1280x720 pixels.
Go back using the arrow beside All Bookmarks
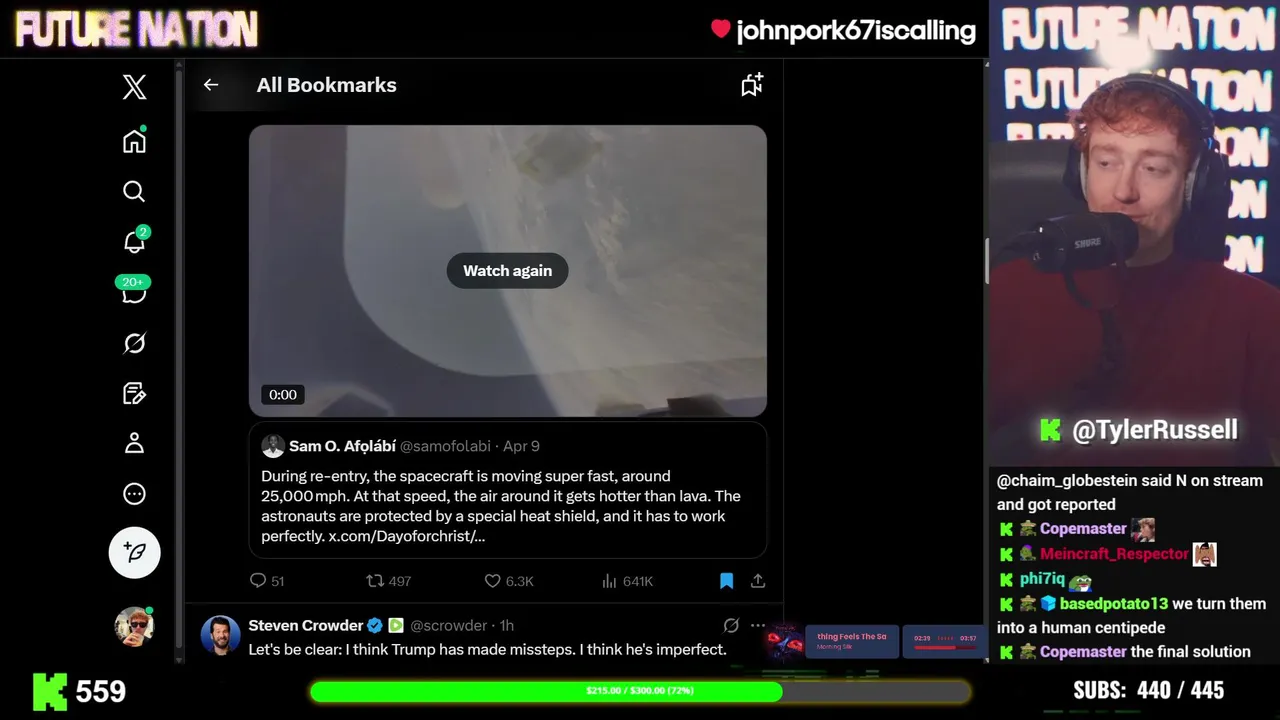210,85
